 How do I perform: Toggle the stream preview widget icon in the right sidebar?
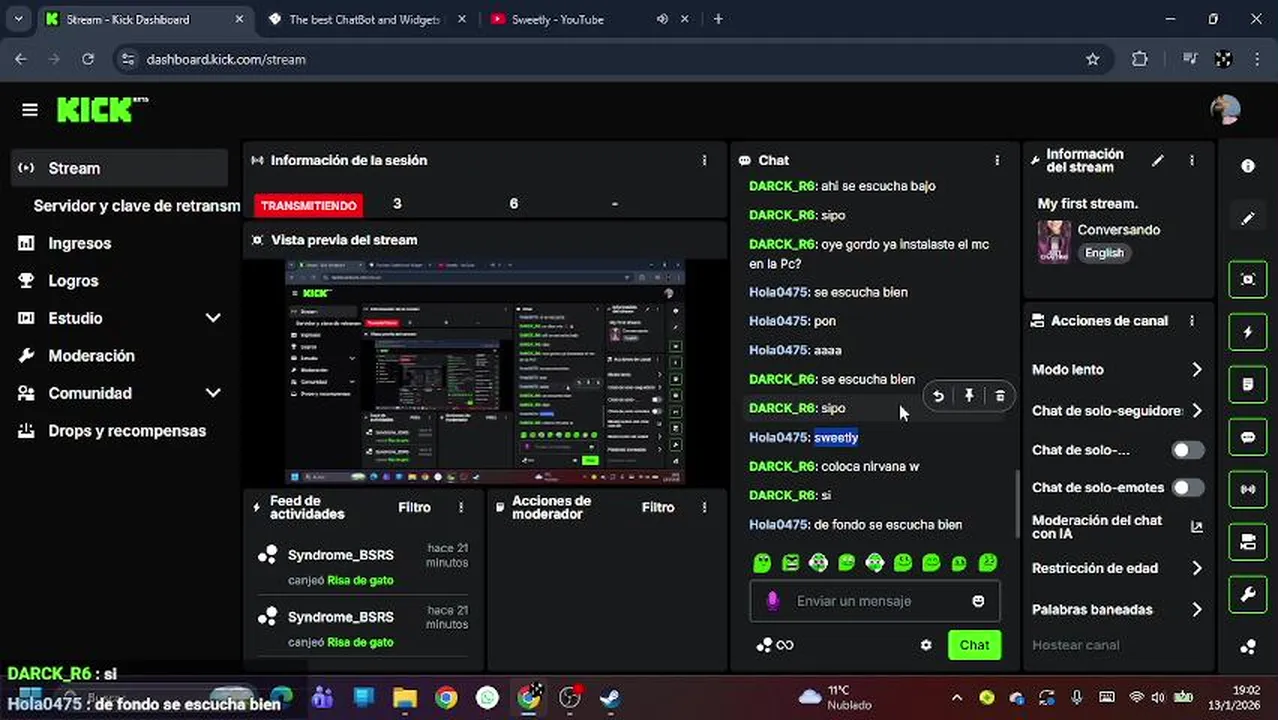click(x=1248, y=279)
